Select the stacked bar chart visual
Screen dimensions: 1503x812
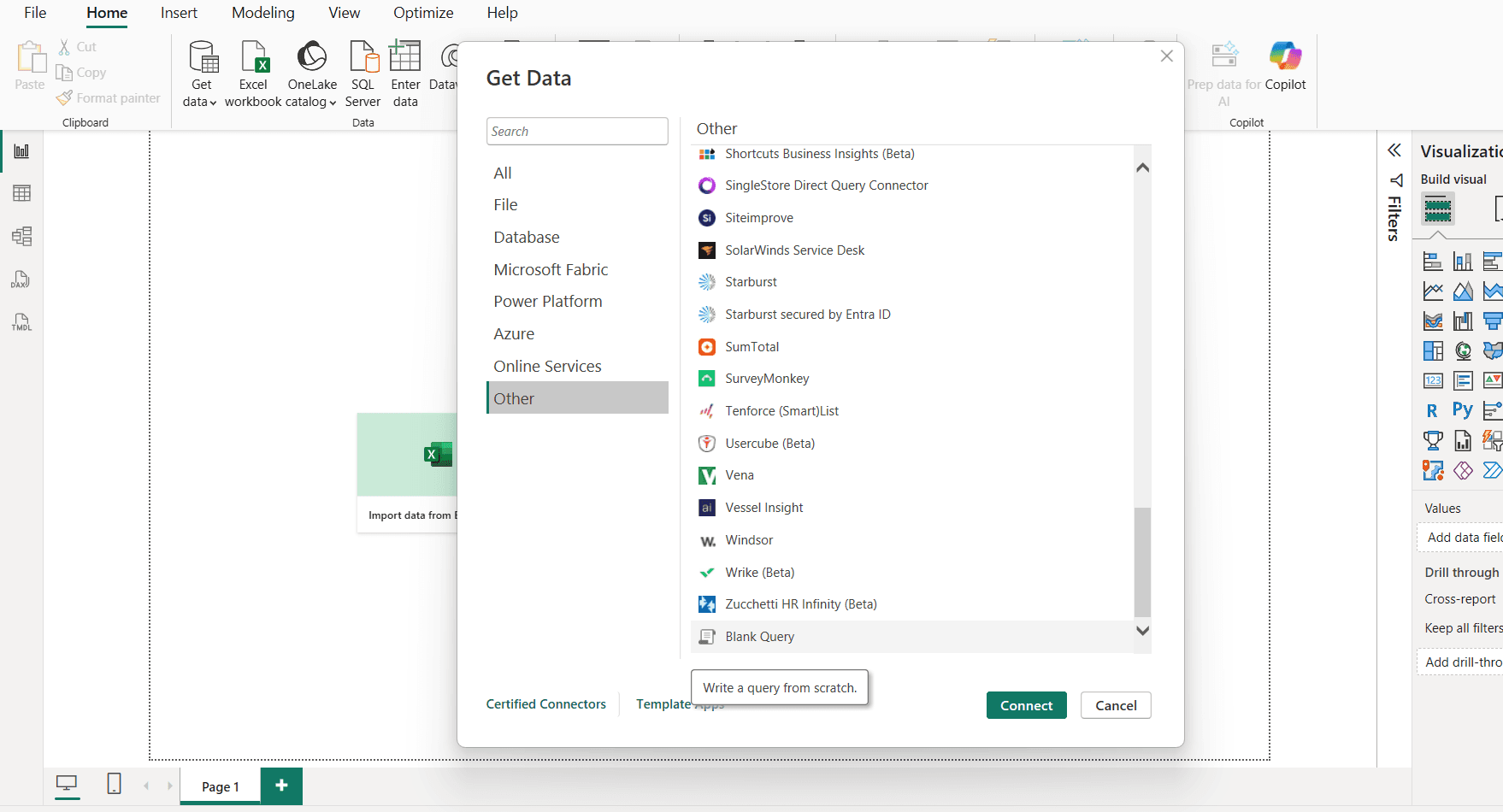point(1433,262)
